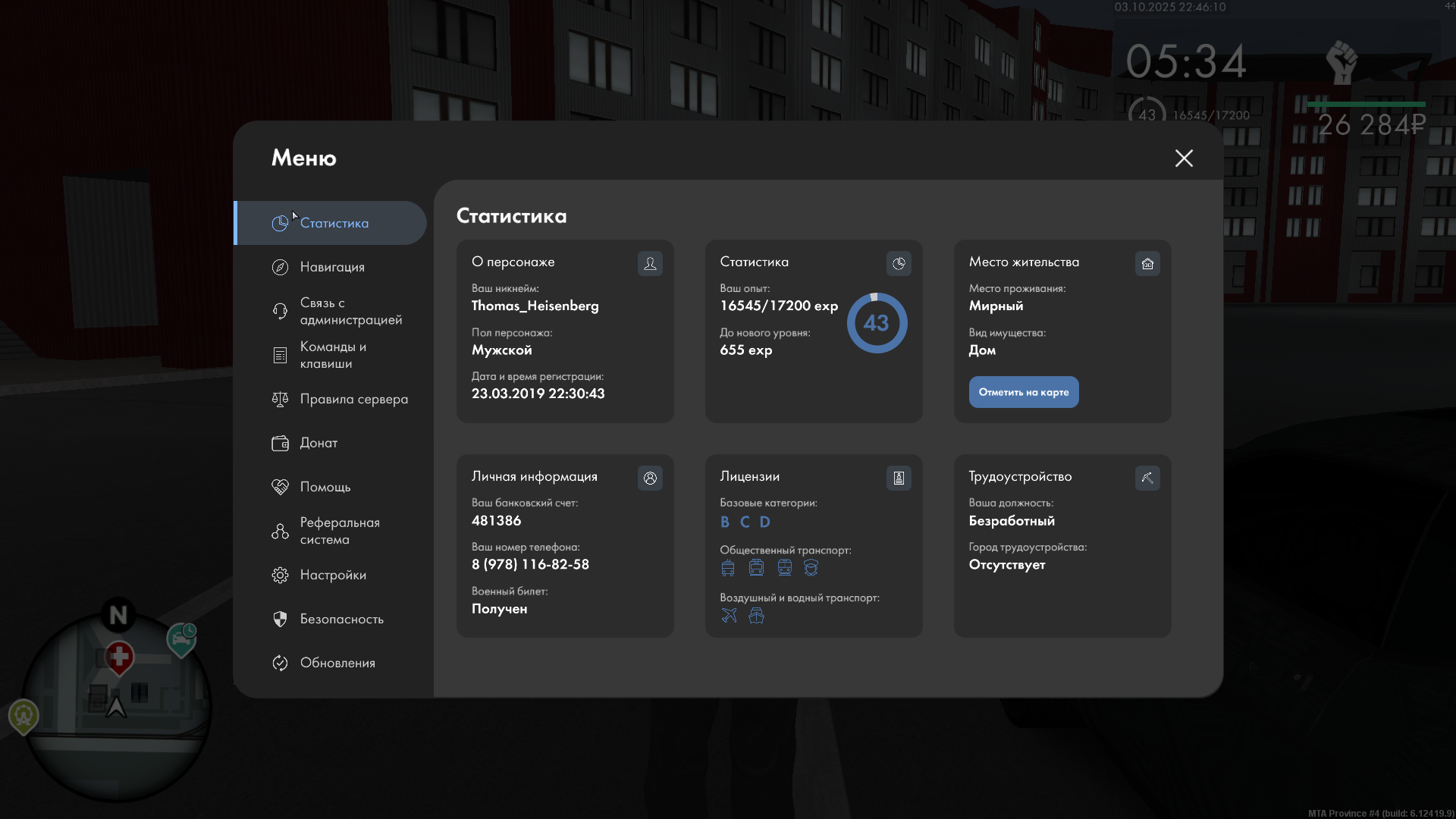Click the level 43 progress ring
Screen dimensions: 1456x819
click(x=877, y=323)
